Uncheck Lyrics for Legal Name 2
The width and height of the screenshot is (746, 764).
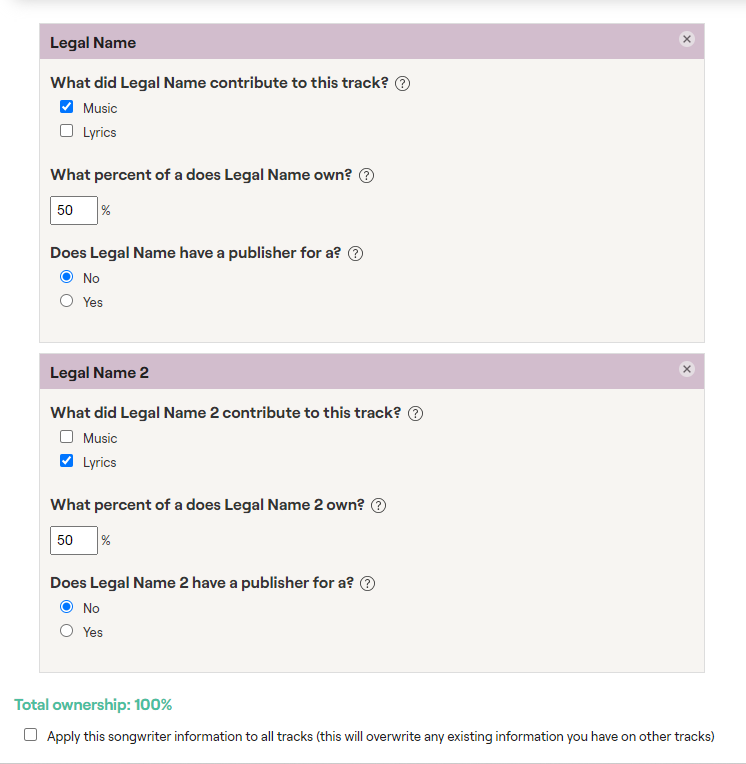tap(66, 461)
